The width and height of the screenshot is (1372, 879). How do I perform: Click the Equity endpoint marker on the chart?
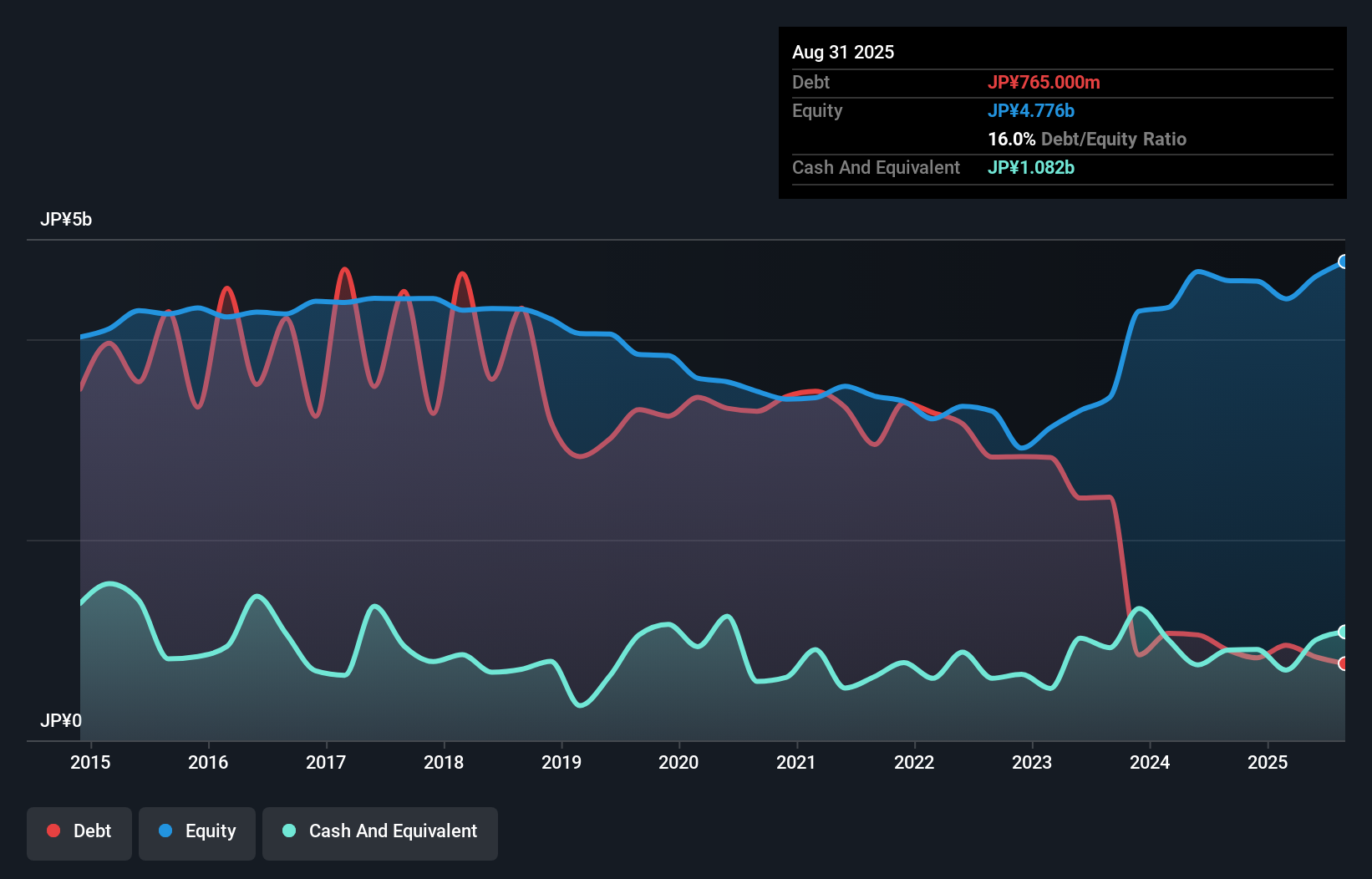click(1344, 261)
